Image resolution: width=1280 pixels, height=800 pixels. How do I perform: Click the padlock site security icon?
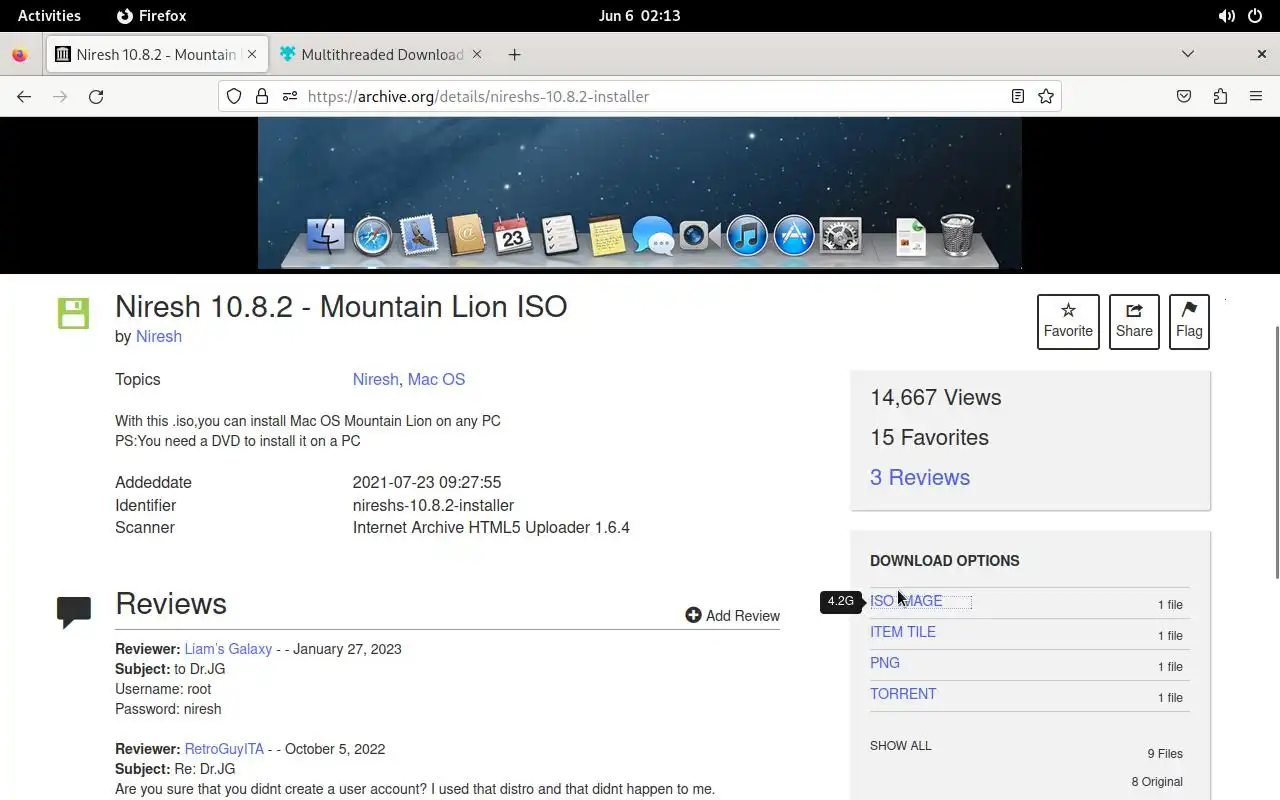(x=262, y=97)
